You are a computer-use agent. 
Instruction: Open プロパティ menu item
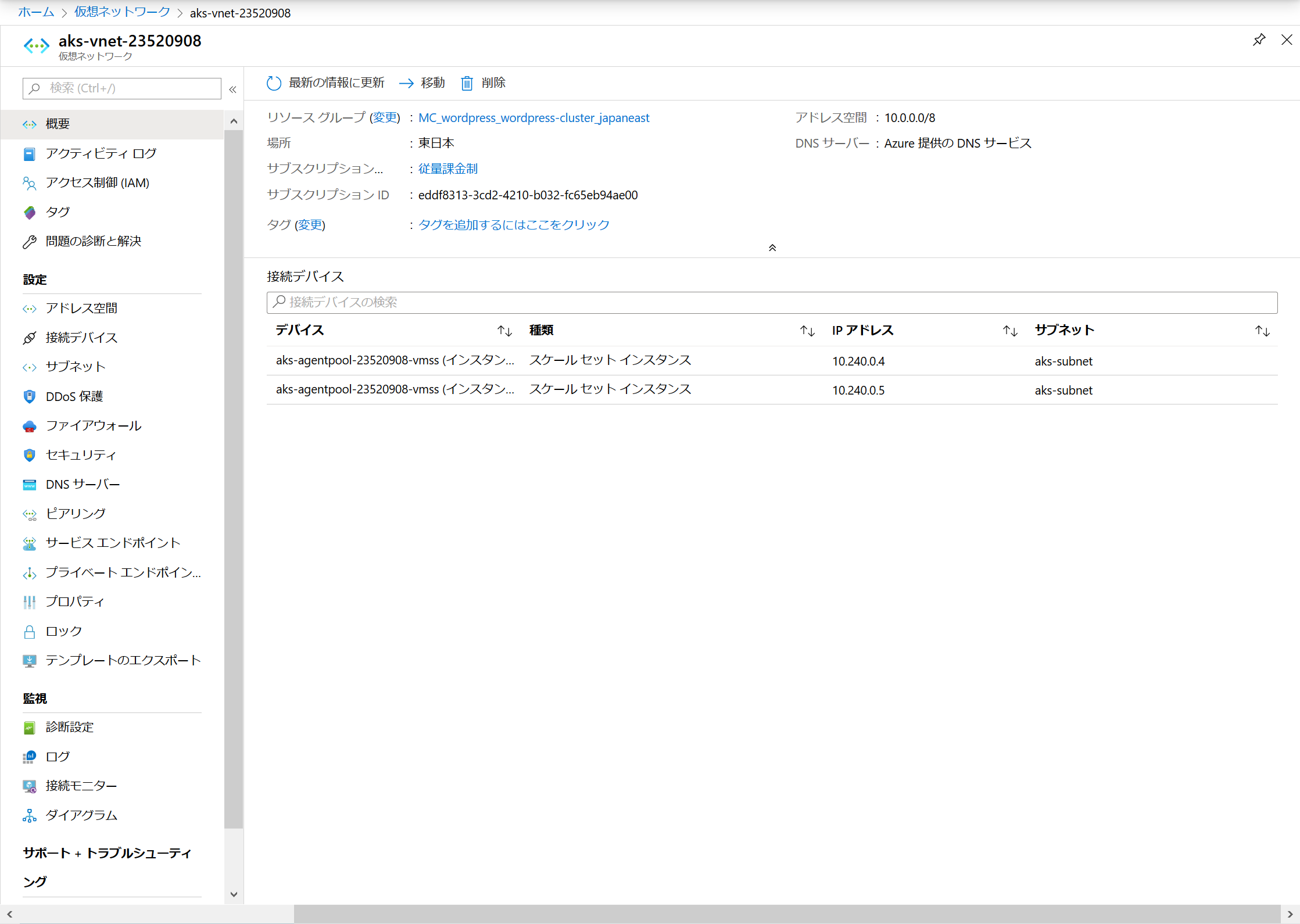click(75, 602)
